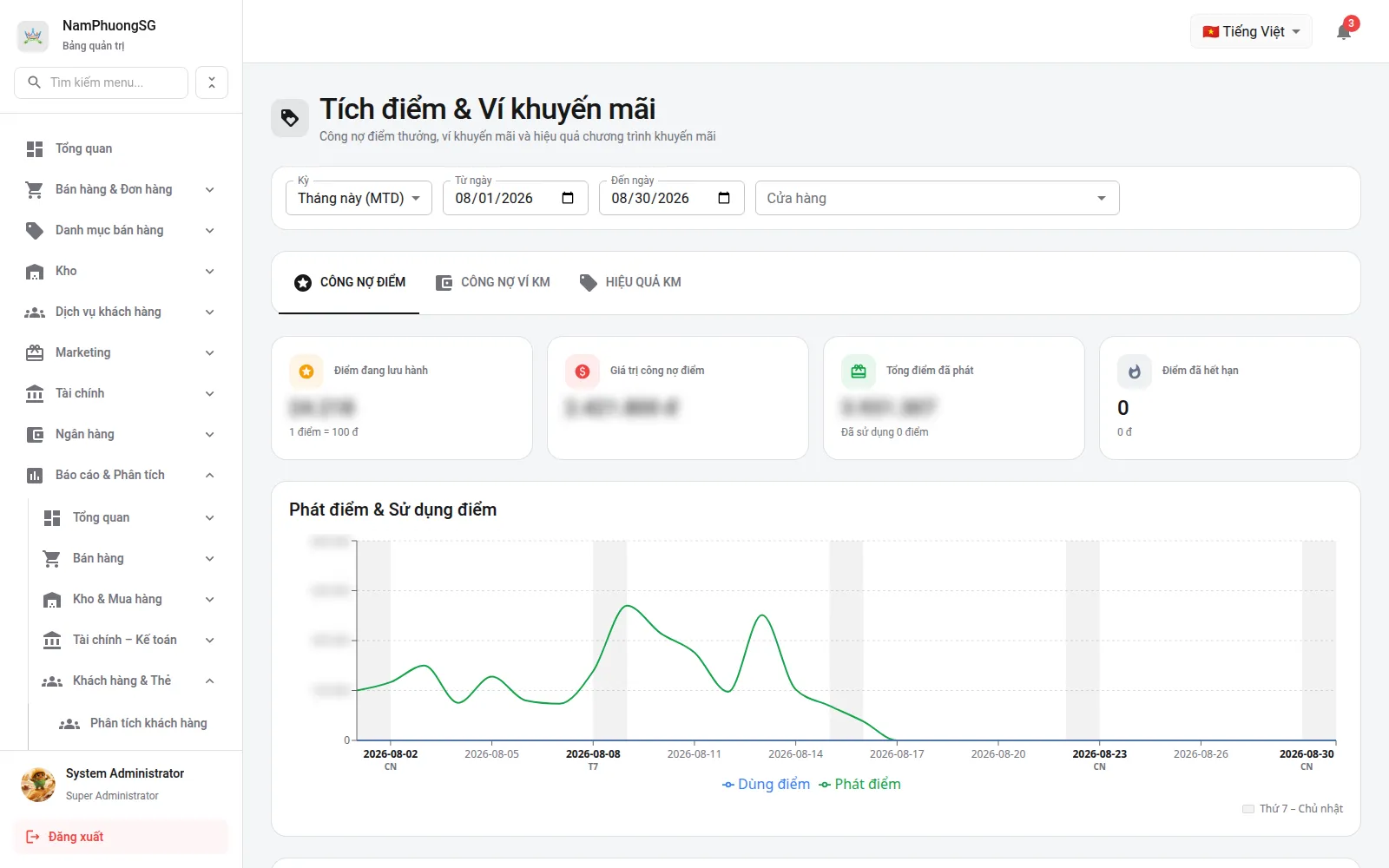Click the NamPhuongSG logo icon
Viewport: 1389px width, 868px height.
click(x=33, y=36)
